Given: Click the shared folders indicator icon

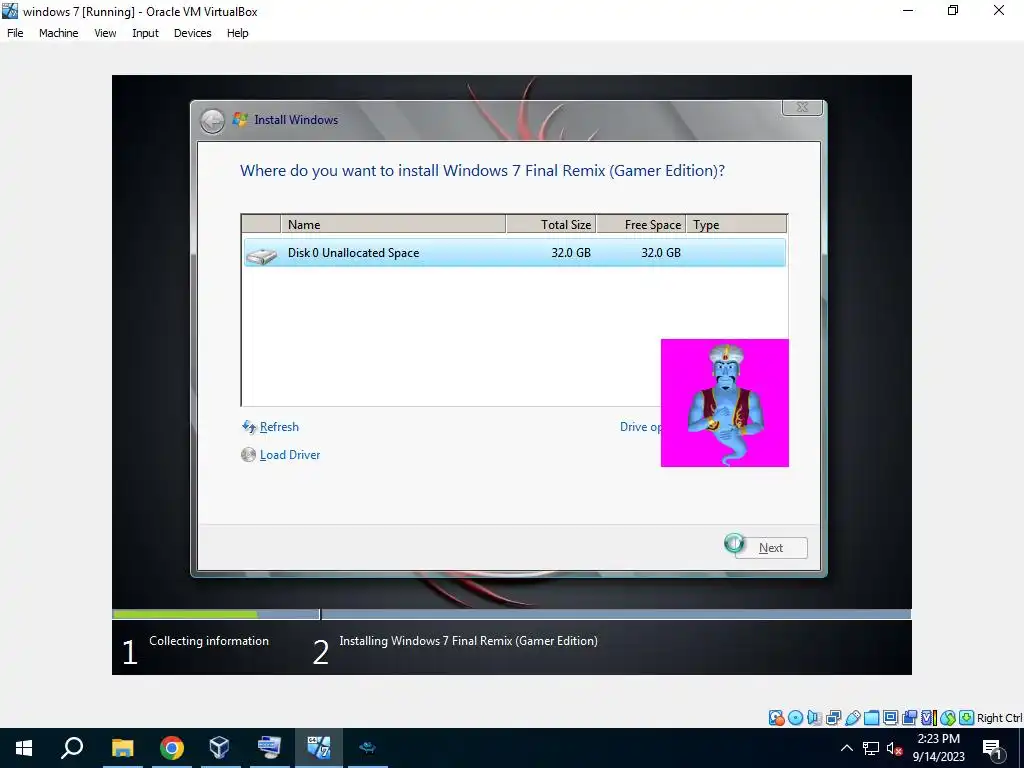Looking at the screenshot, I should [872, 718].
